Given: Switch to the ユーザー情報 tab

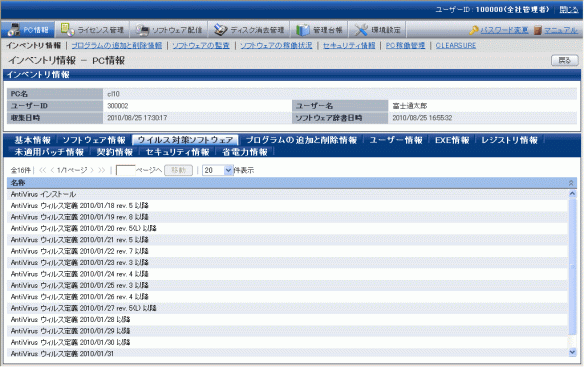Looking at the screenshot, I should 396,140.
